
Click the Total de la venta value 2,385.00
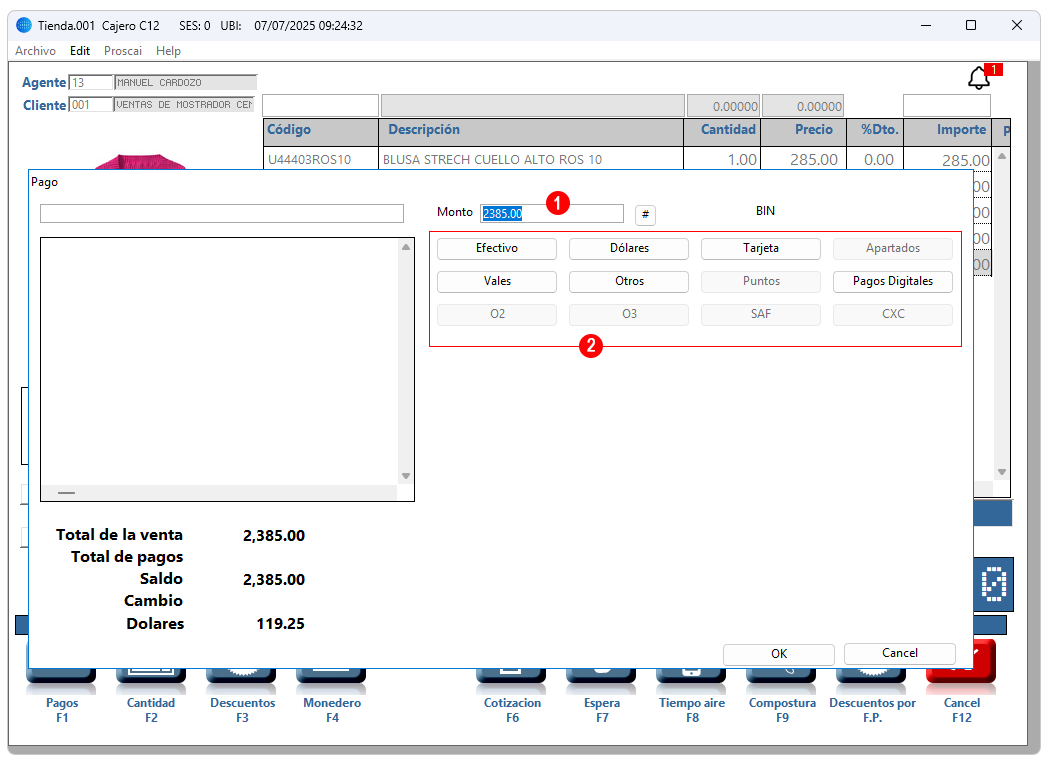click(274, 536)
